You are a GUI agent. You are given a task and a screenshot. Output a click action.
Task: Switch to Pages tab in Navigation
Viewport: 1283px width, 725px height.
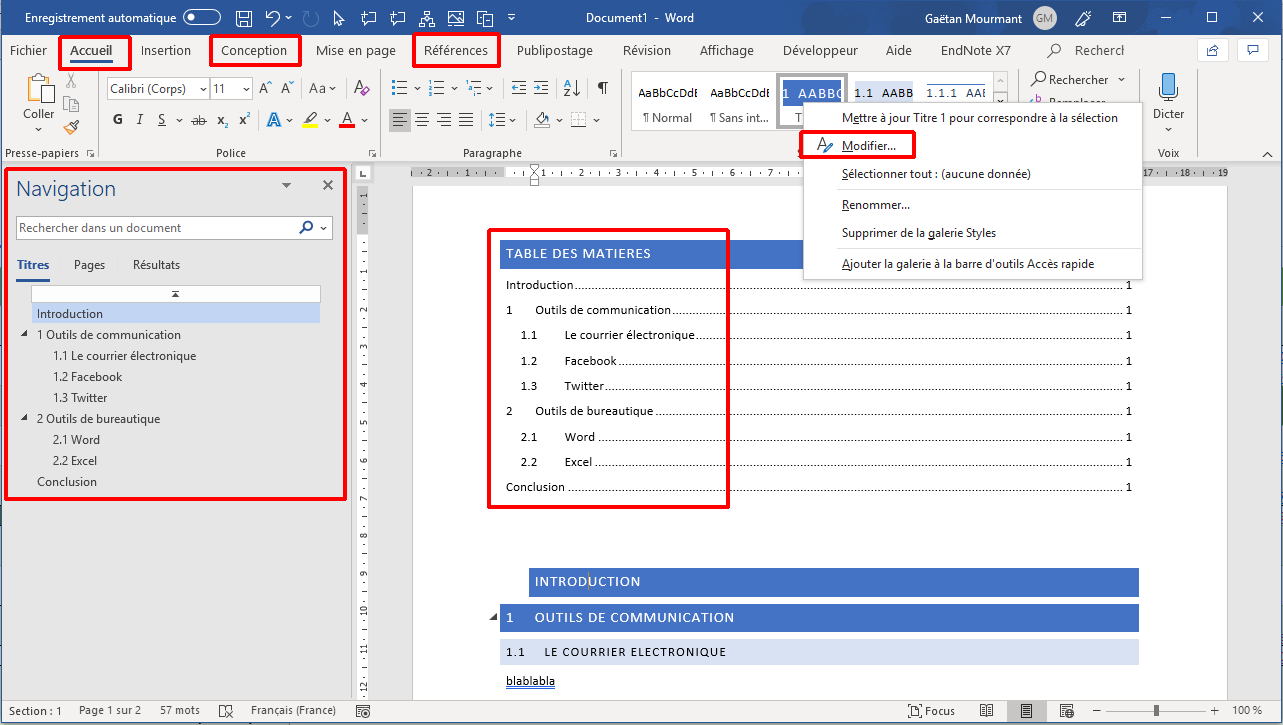pos(89,265)
